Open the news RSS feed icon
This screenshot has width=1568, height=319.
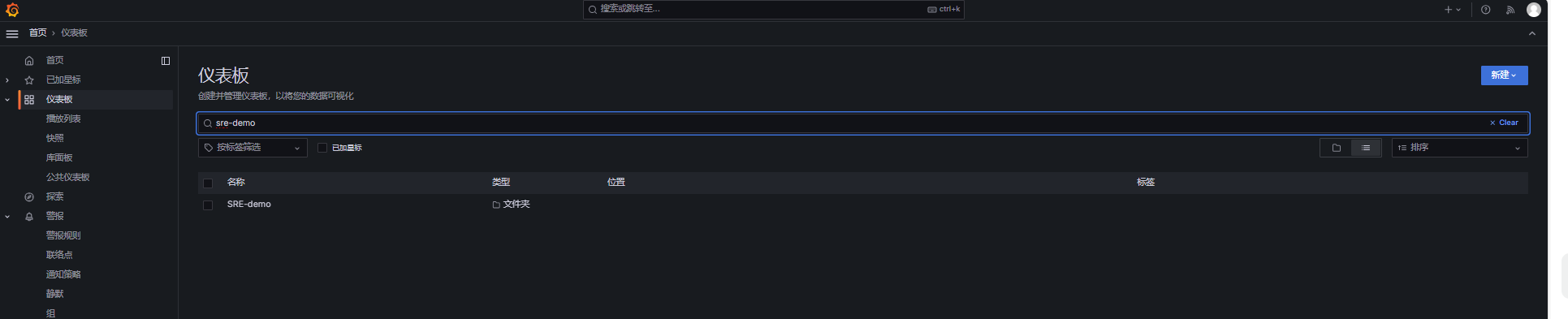click(x=1510, y=10)
